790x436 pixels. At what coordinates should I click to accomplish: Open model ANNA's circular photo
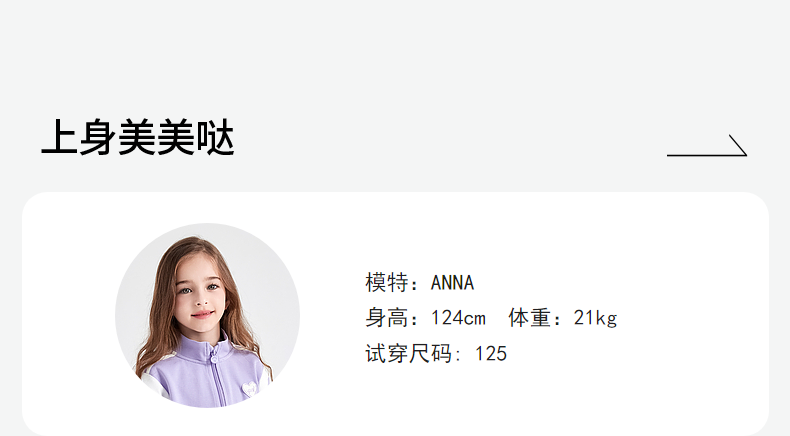click(x=208, y=316)
